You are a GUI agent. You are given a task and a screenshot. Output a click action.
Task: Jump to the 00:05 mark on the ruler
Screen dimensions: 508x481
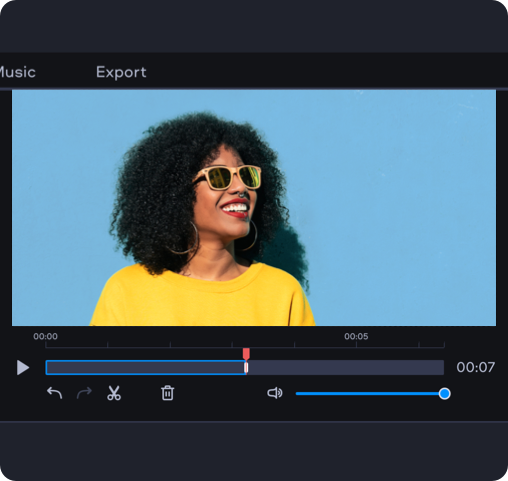click(356, 336)
